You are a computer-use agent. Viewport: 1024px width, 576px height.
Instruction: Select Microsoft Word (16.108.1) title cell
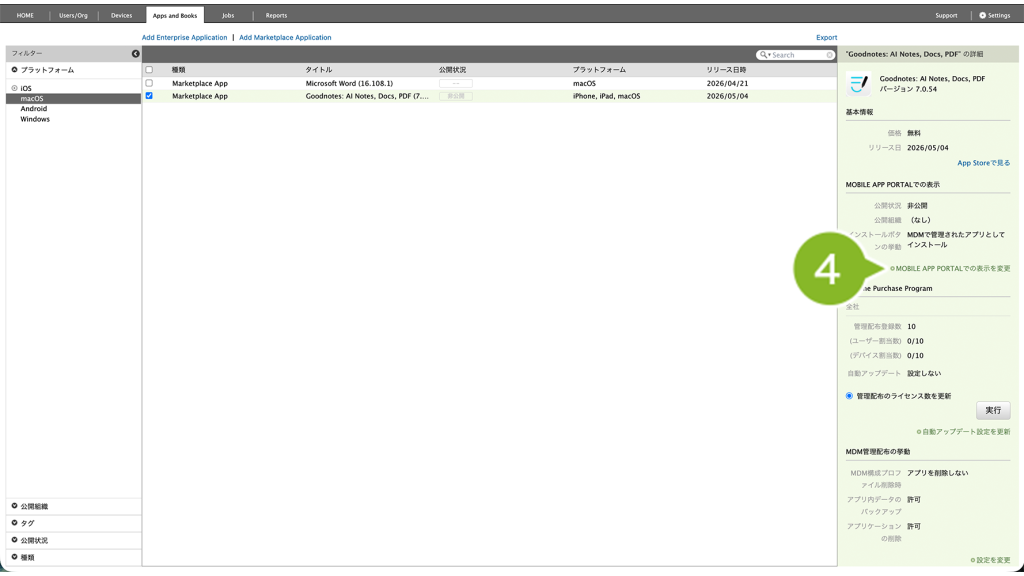(349, 84)
